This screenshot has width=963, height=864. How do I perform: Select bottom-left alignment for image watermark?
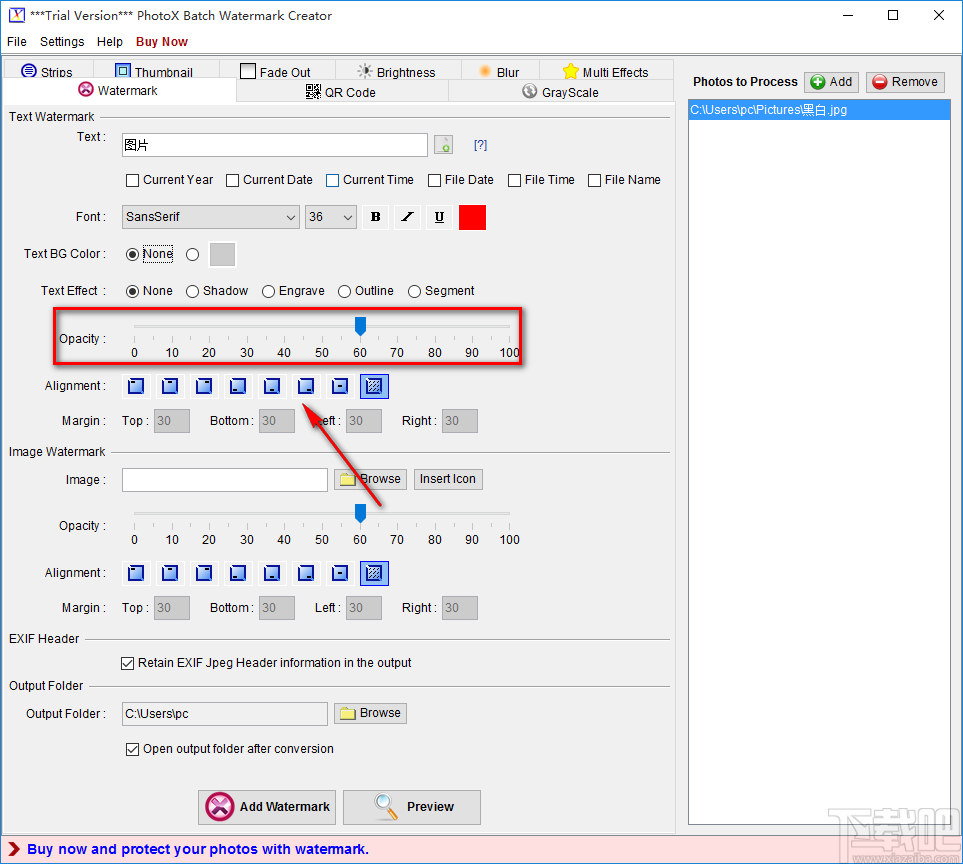(238, 573)
